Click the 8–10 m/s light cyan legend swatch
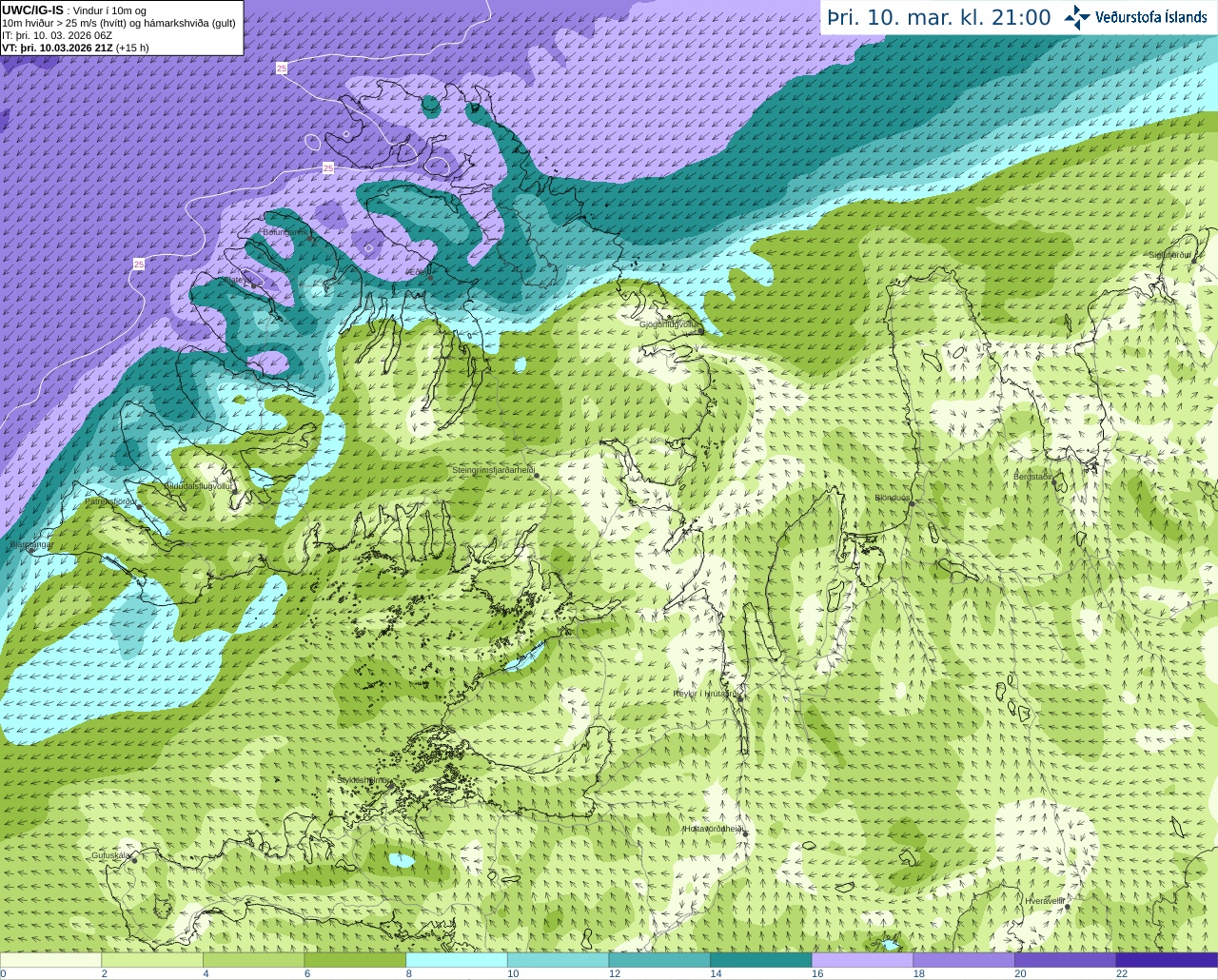The width and height of the screenshot is (1218, 980). tap(457, 960)
